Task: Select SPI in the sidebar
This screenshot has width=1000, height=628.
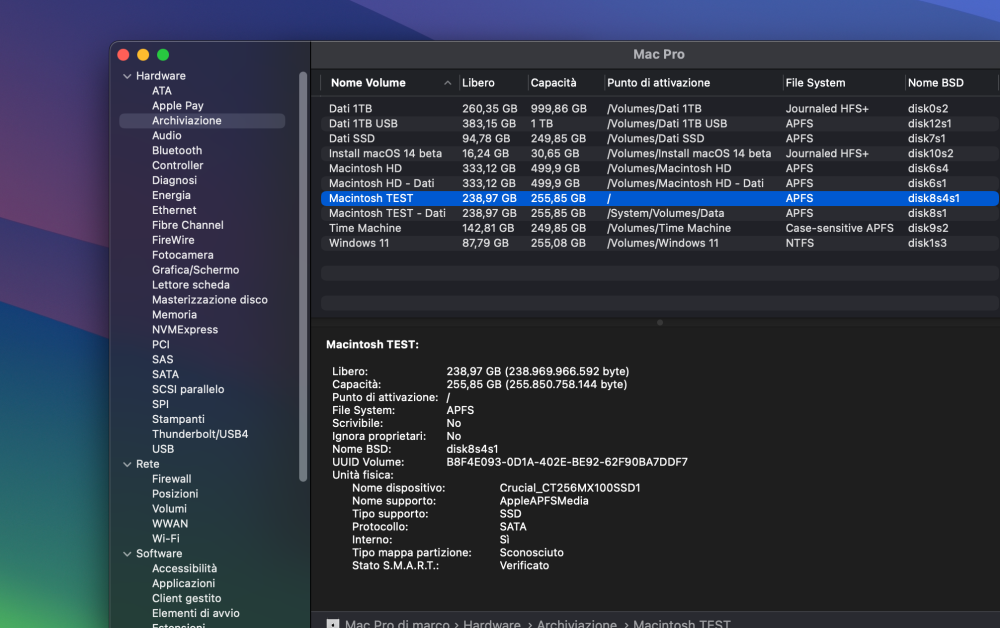Action: pos(160,404)
